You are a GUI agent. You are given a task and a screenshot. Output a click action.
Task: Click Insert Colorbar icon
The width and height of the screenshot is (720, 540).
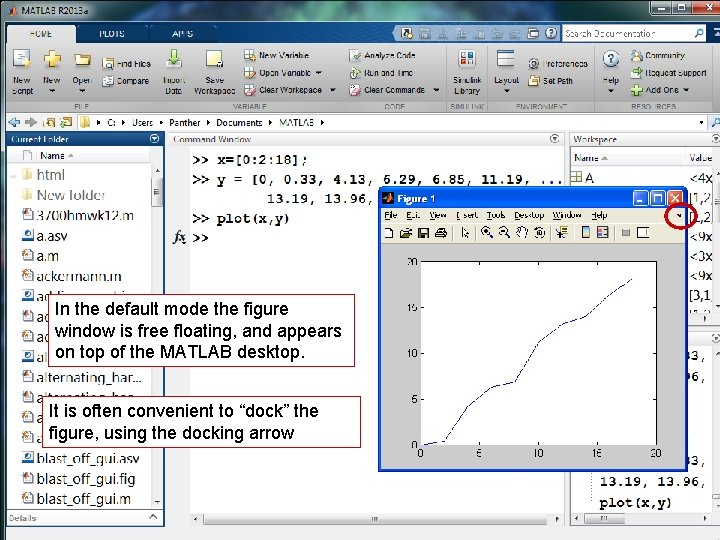[585, 233]
